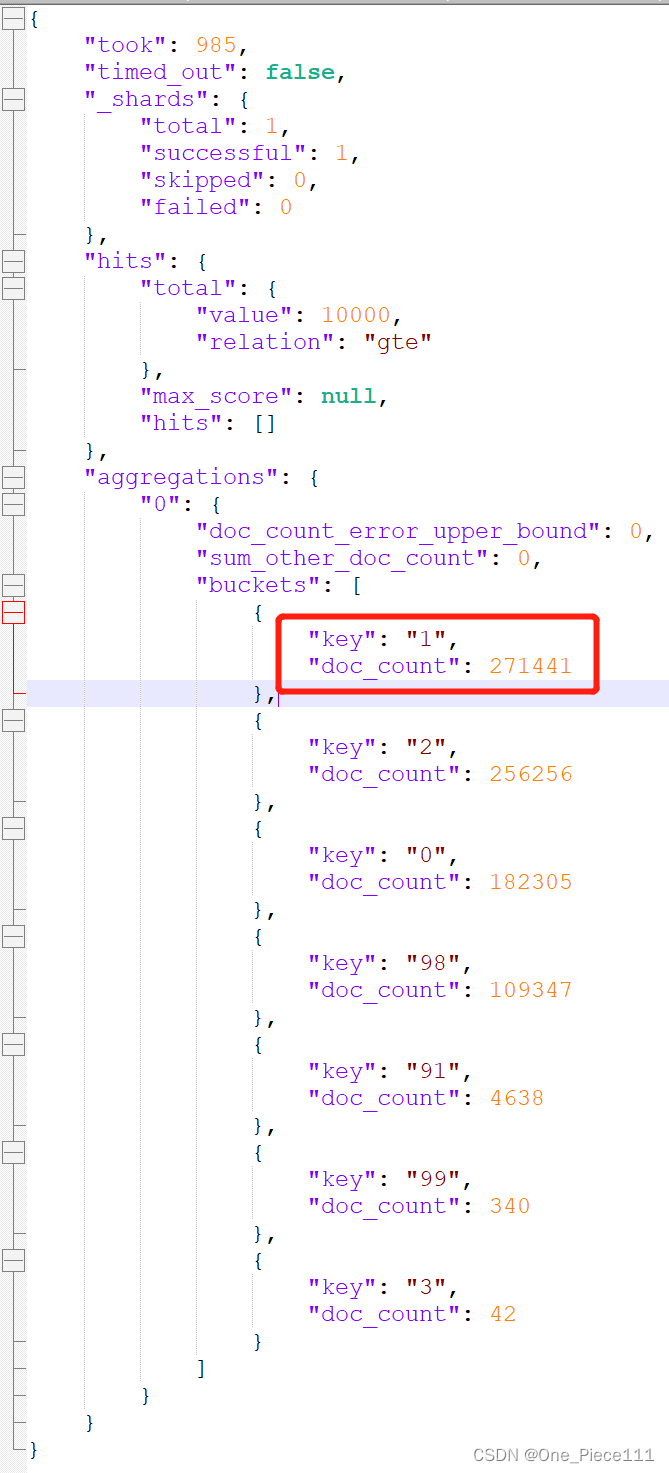Collapse the outer "hits": { block fold marker

pyautogui.click(x=13, y=261)
